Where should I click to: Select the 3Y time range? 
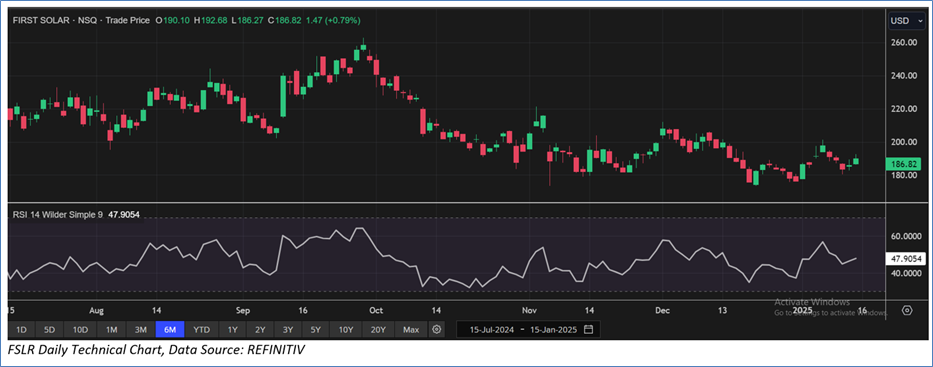[288, 330]
